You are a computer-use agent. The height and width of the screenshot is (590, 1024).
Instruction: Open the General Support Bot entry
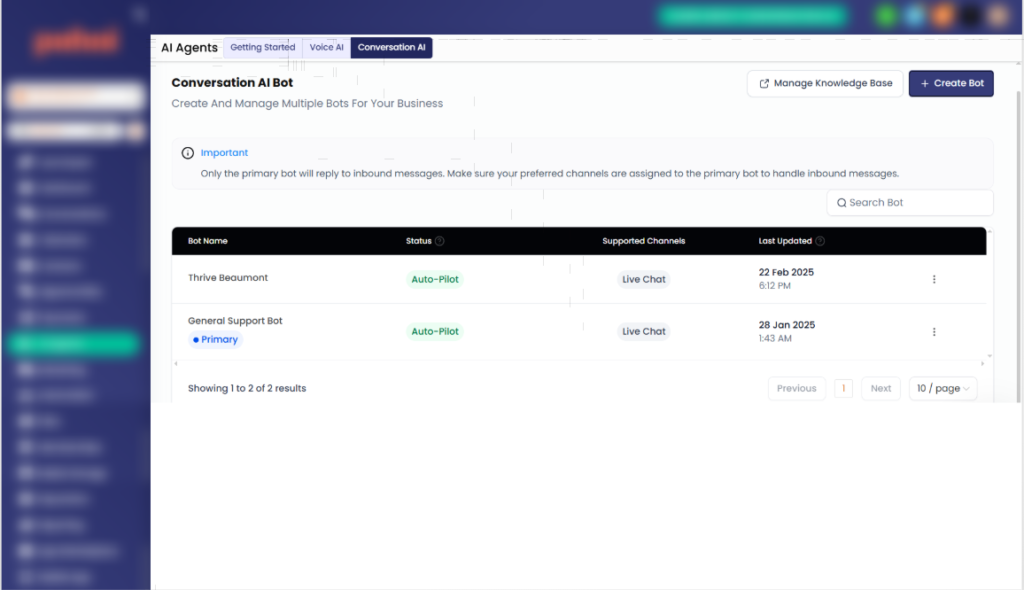pos(235,321)
